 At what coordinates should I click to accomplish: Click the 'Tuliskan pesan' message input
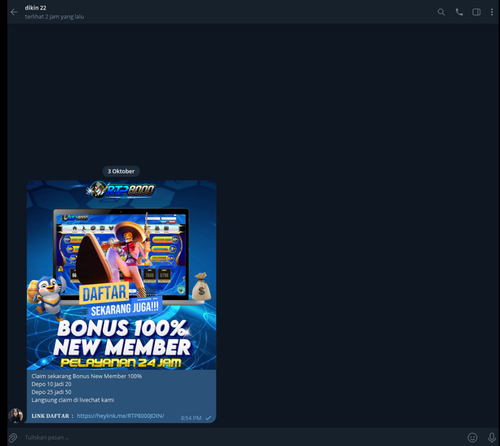pos(243,437)
